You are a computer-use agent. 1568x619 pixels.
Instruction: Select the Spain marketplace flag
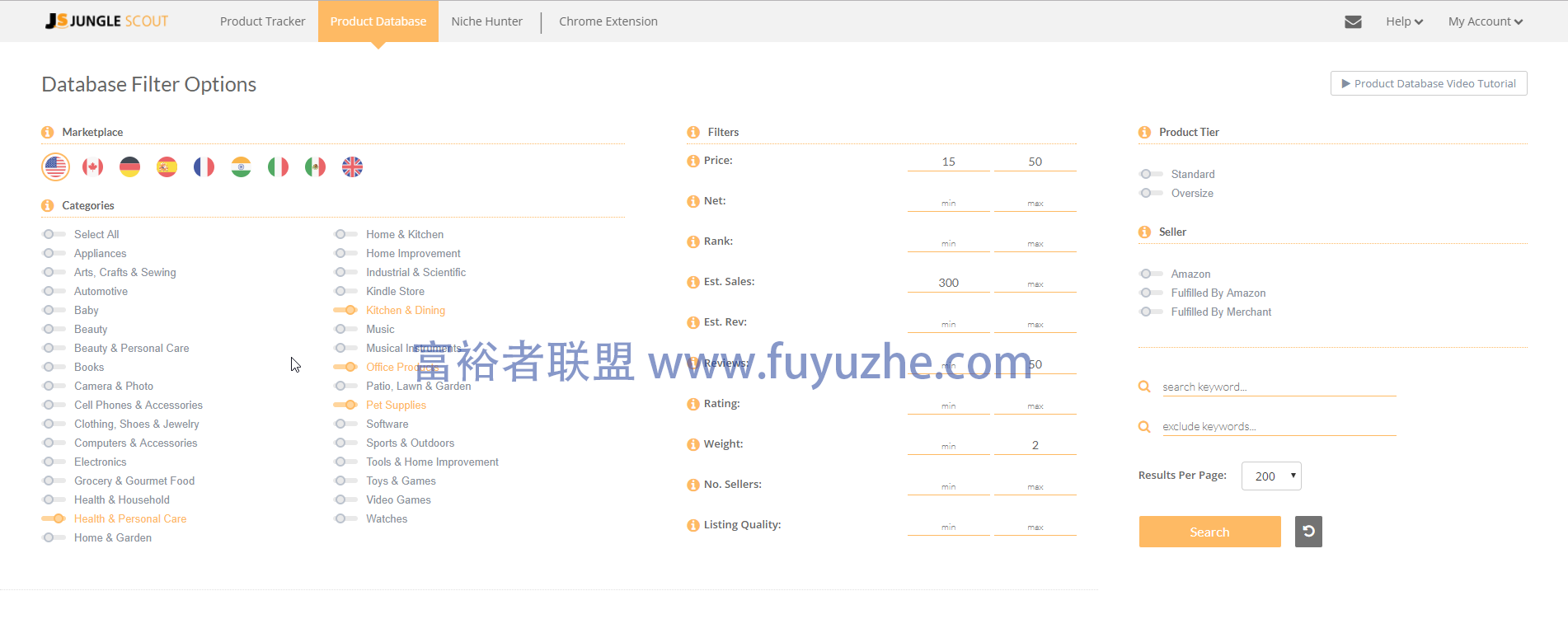(167, 167)
